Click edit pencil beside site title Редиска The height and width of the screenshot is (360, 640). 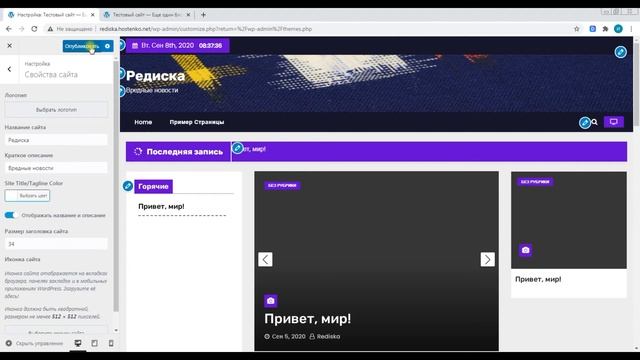[122, 73]
